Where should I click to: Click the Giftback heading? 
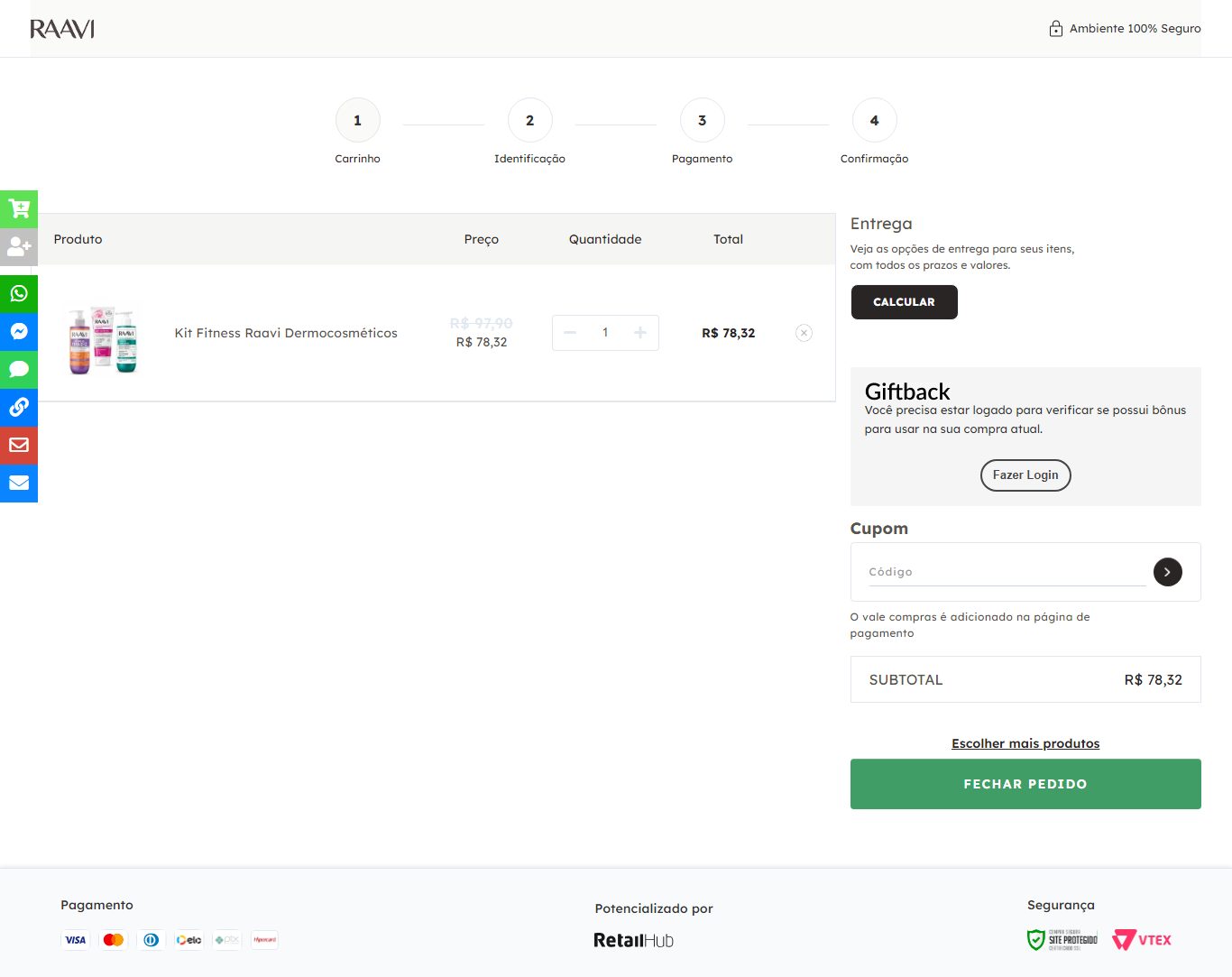[907, 392]
